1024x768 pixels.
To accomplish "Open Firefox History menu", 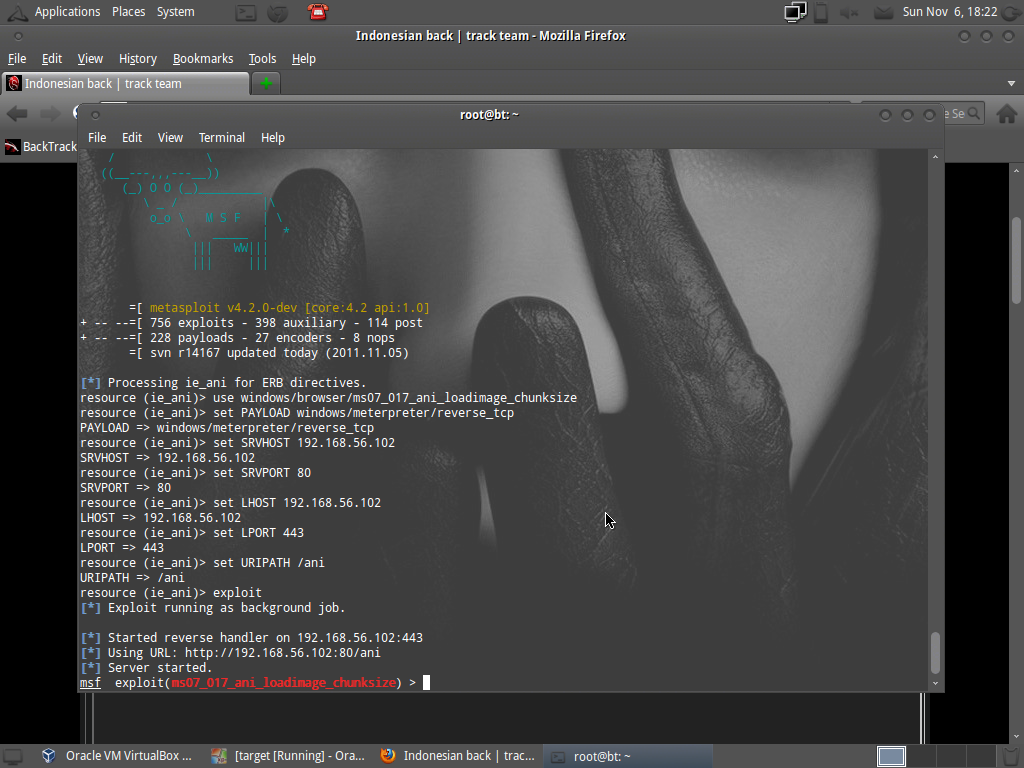I will coord(138,59).
